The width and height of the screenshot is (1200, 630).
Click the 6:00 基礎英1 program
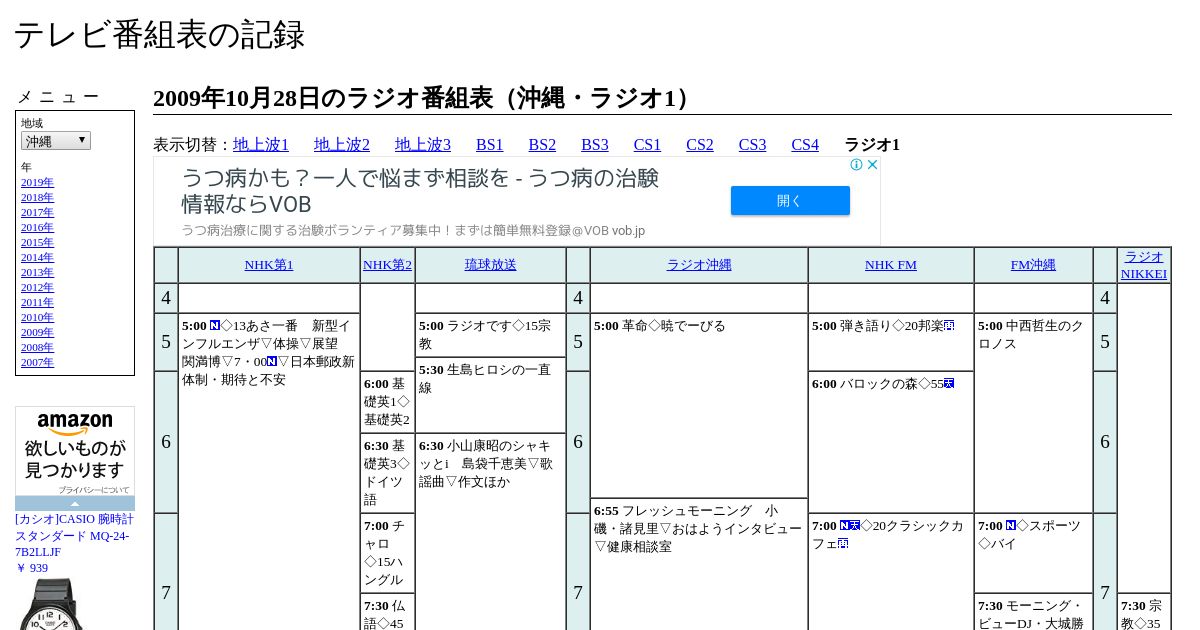[x=387, y=402]
